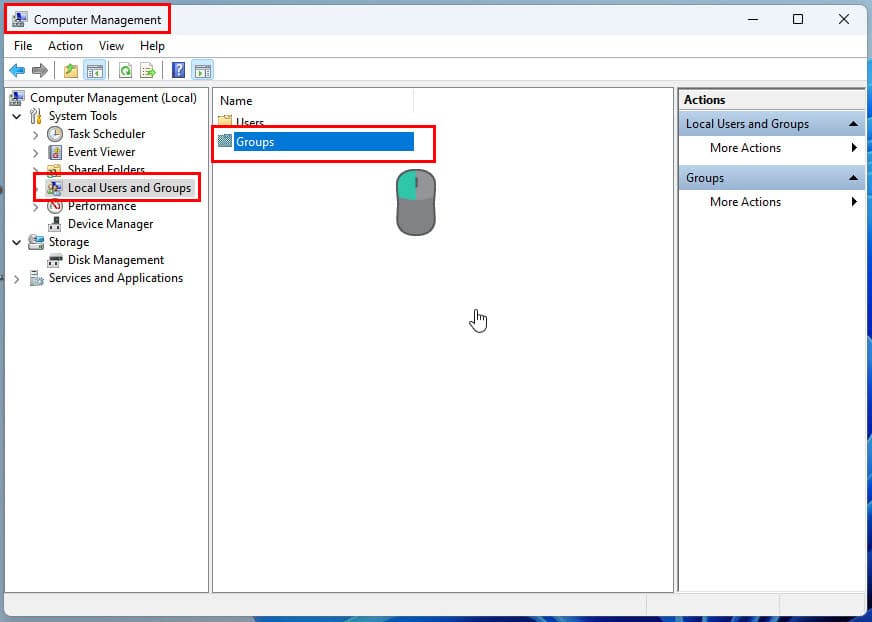Collapse the Storage node
The image size is (872, 622).
17,243
